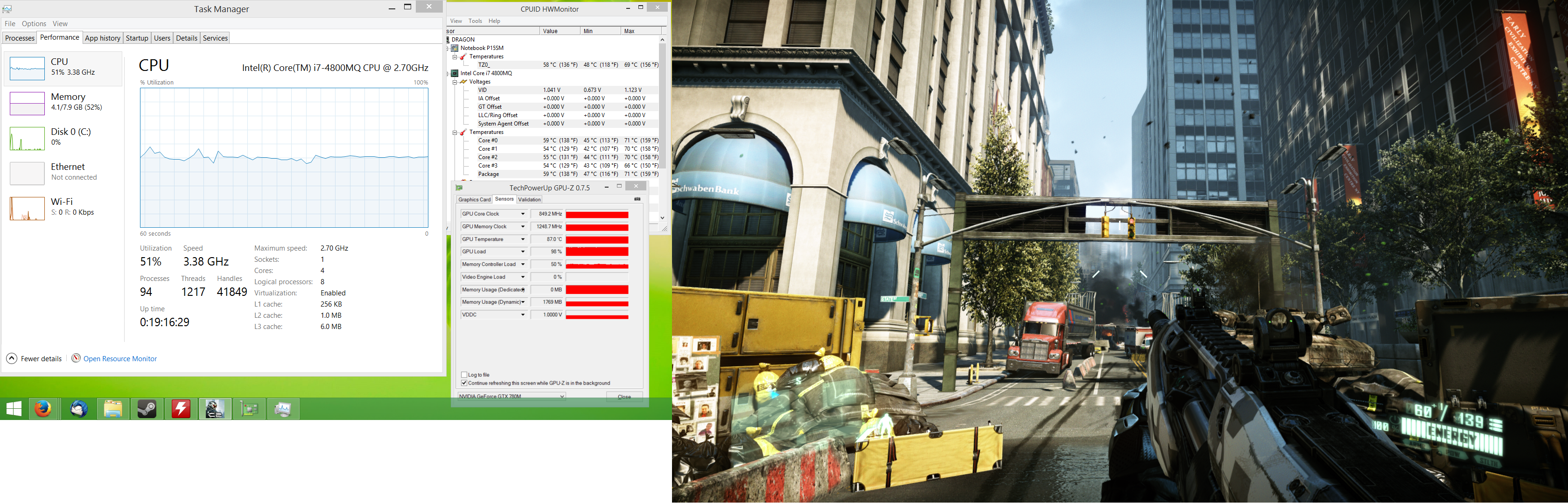Screen dimensions: 1568x504
Task: Select the VID voltage row
Action: tap(567, 90)
